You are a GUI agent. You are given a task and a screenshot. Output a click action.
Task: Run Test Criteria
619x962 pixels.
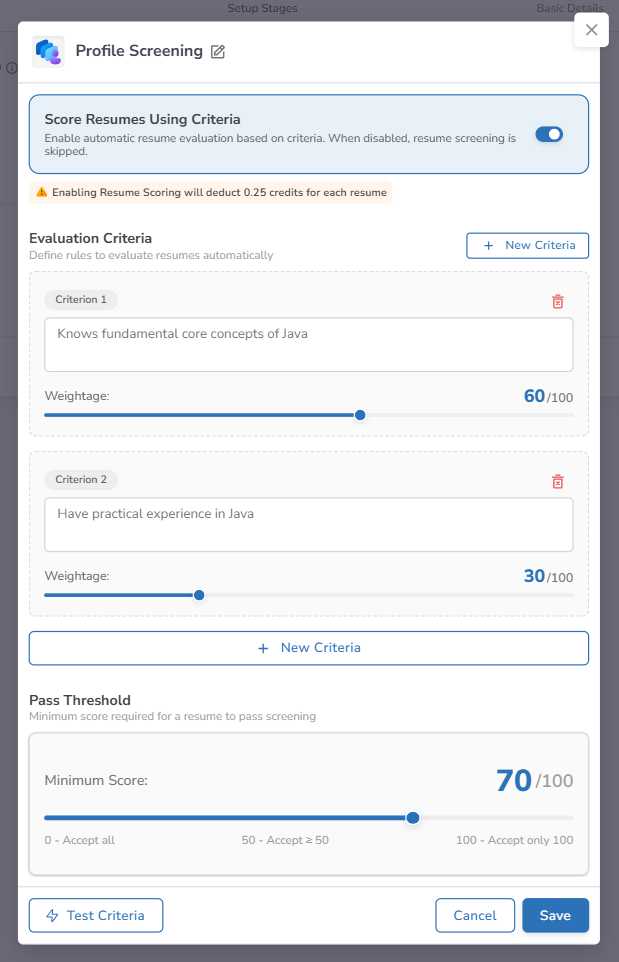coord(96,915)
